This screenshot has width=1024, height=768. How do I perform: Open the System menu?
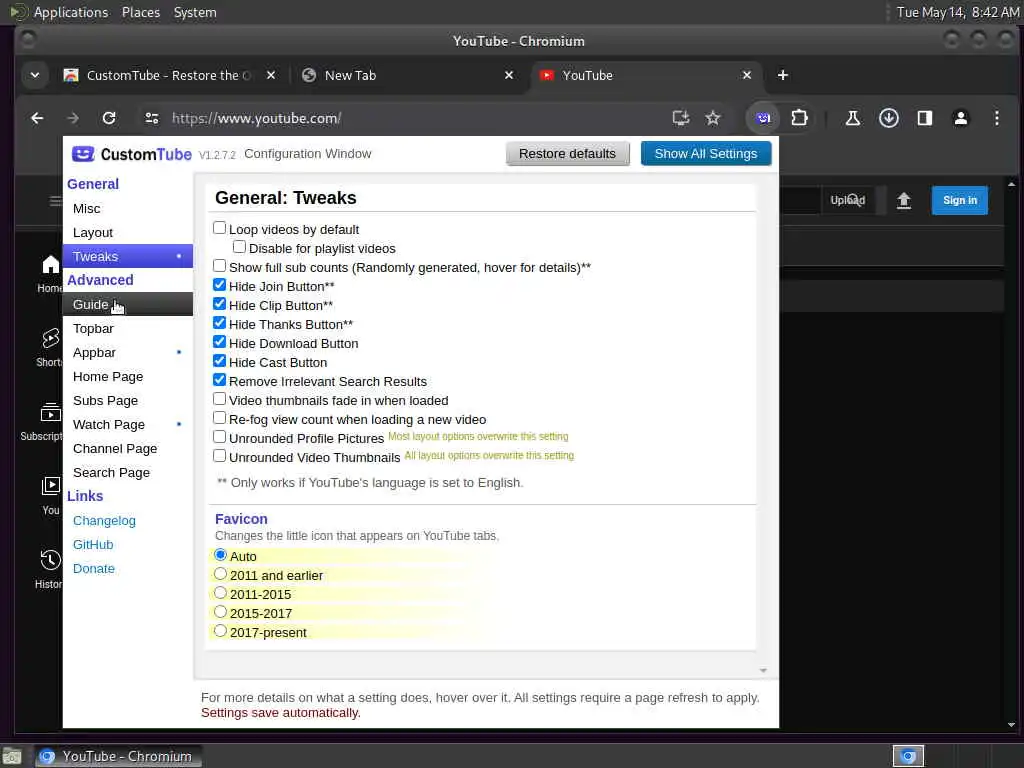195,12
